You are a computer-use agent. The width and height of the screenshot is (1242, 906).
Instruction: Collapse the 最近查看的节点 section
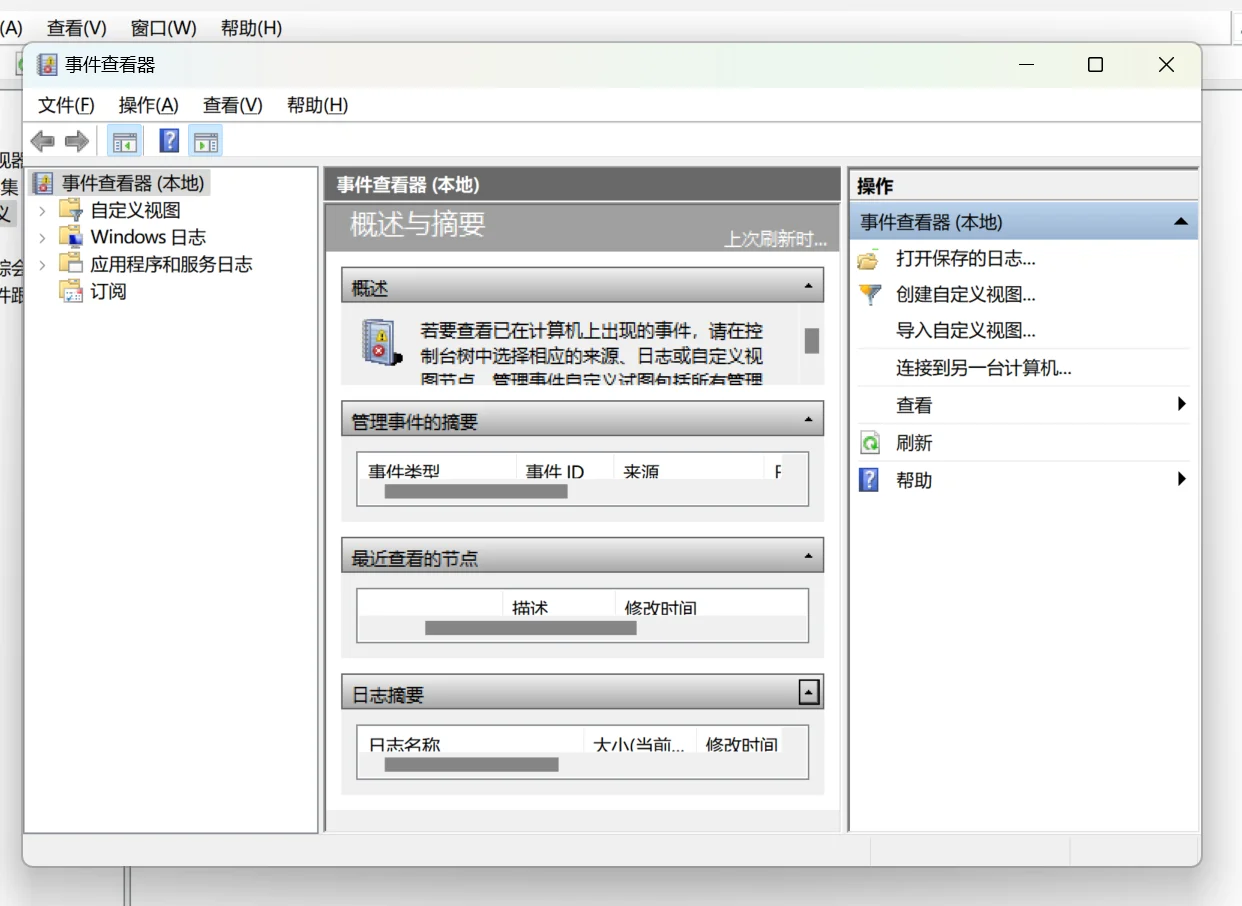pos(809,555)
